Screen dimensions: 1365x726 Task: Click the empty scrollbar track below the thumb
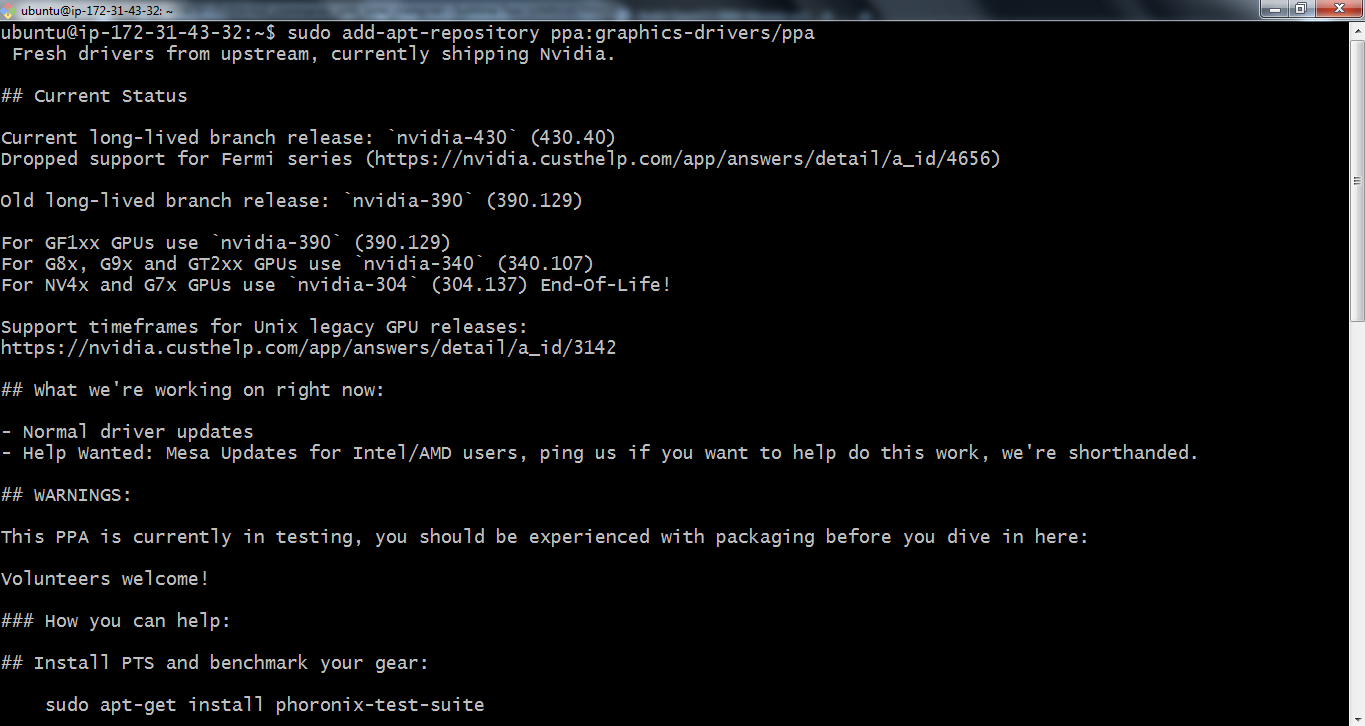click(x=1357, y=500)
